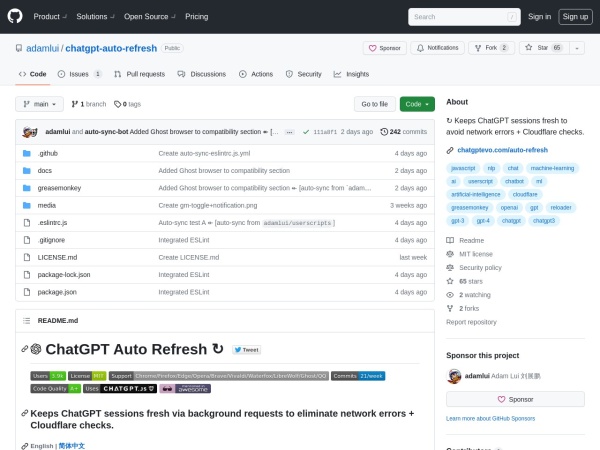Click Sponsor button in sidebar
This screenshot has width=600, height=450.
[515, 399]
